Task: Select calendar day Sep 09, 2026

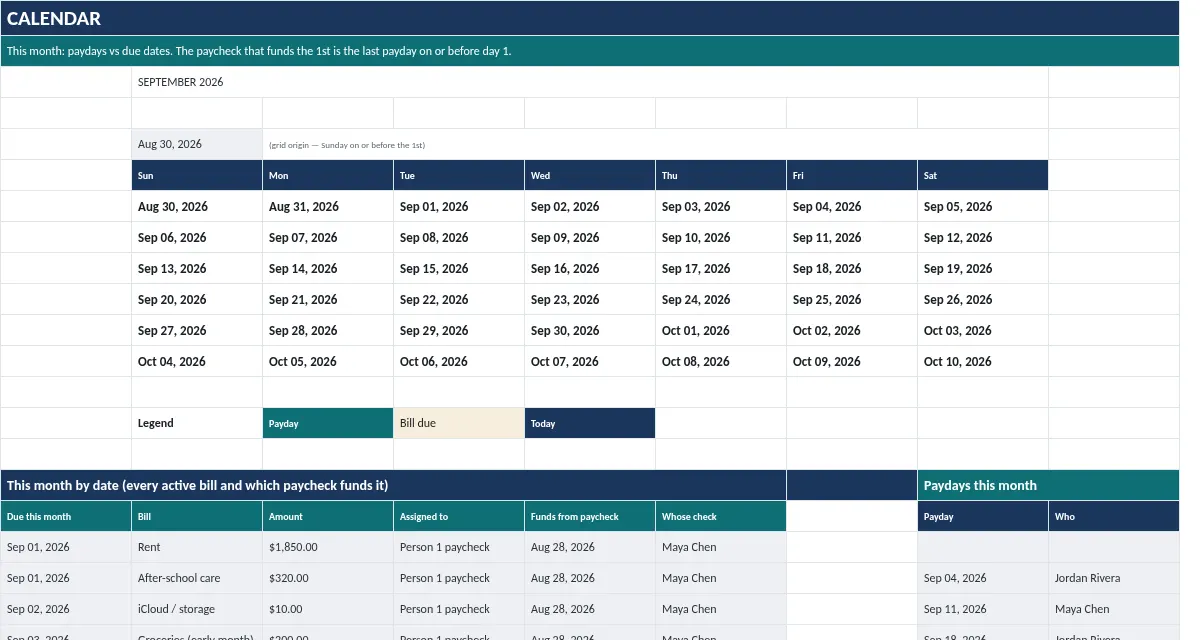Action: coord(590,237)
